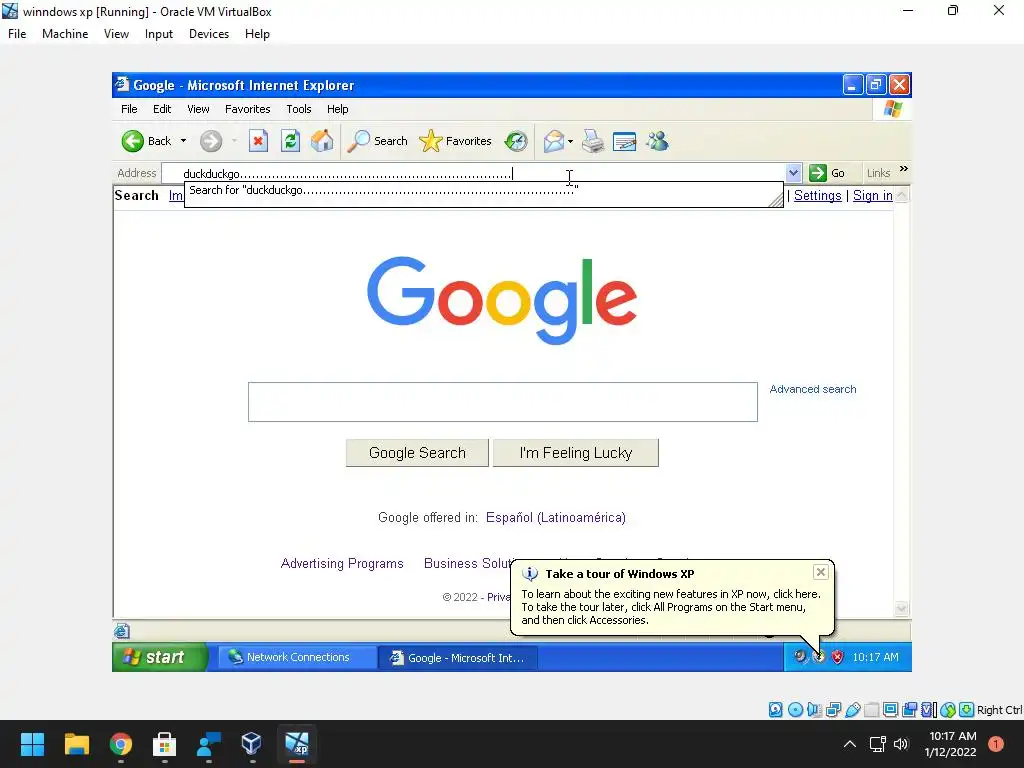Open Windows 11 Start button
The image size is (1024, 768).
[x=32, y=744]
